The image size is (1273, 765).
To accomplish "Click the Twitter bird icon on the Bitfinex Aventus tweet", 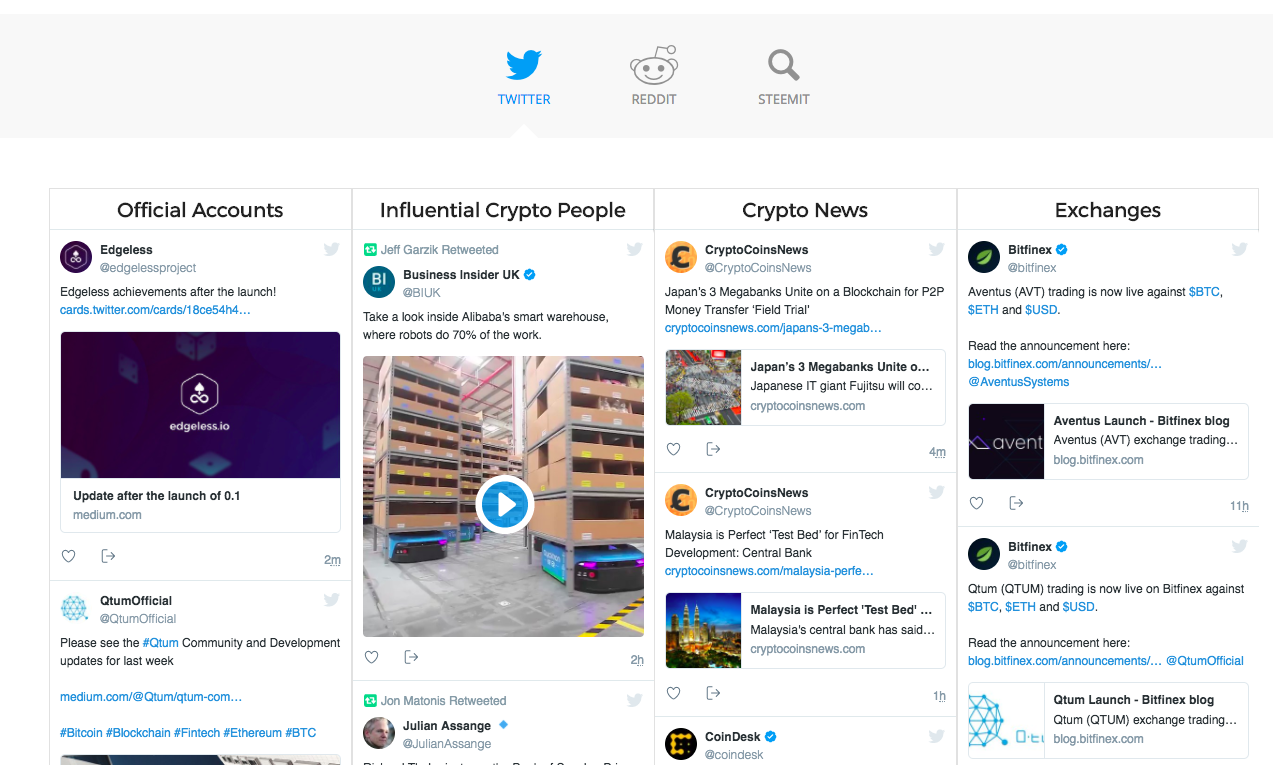I will (x=1239, y=249).
